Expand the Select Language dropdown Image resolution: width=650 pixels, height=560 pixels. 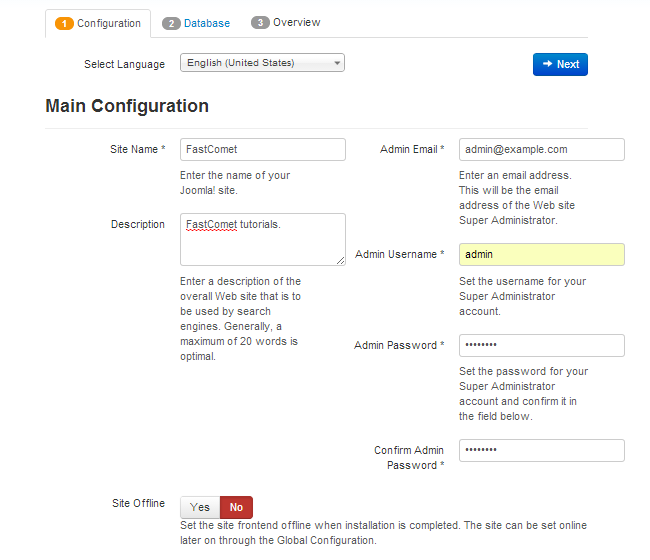[262, 63]
